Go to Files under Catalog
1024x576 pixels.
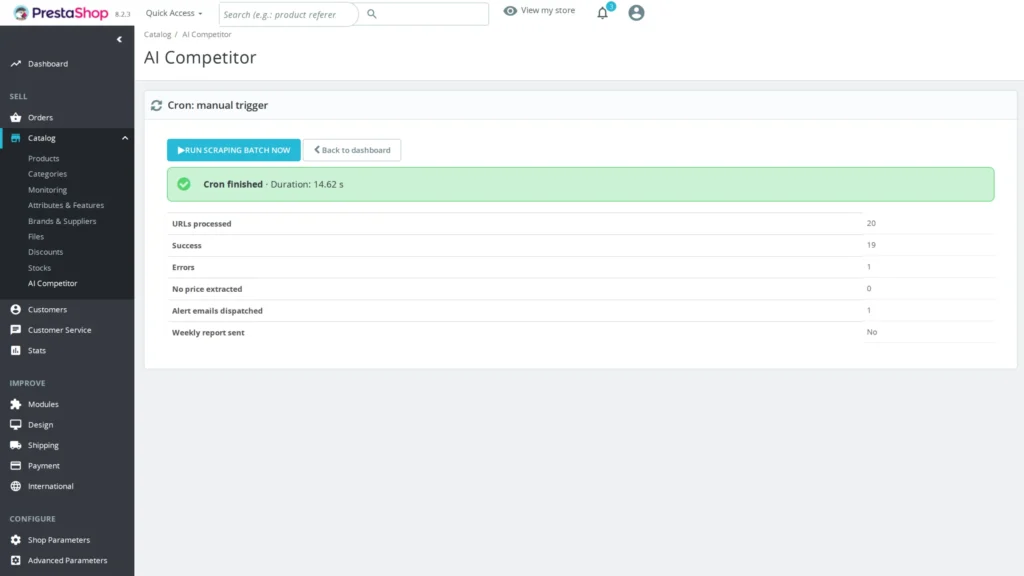tap(36, 236)
